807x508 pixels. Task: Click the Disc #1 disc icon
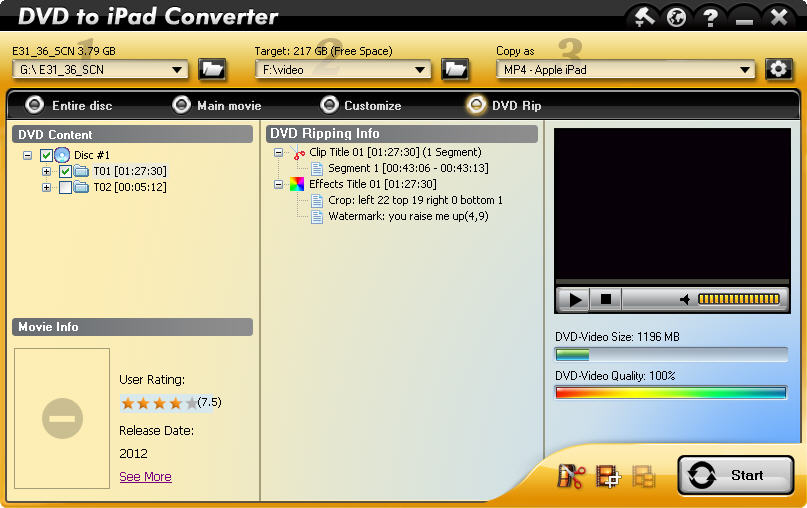pyautogui.click(x=62, y=155)
